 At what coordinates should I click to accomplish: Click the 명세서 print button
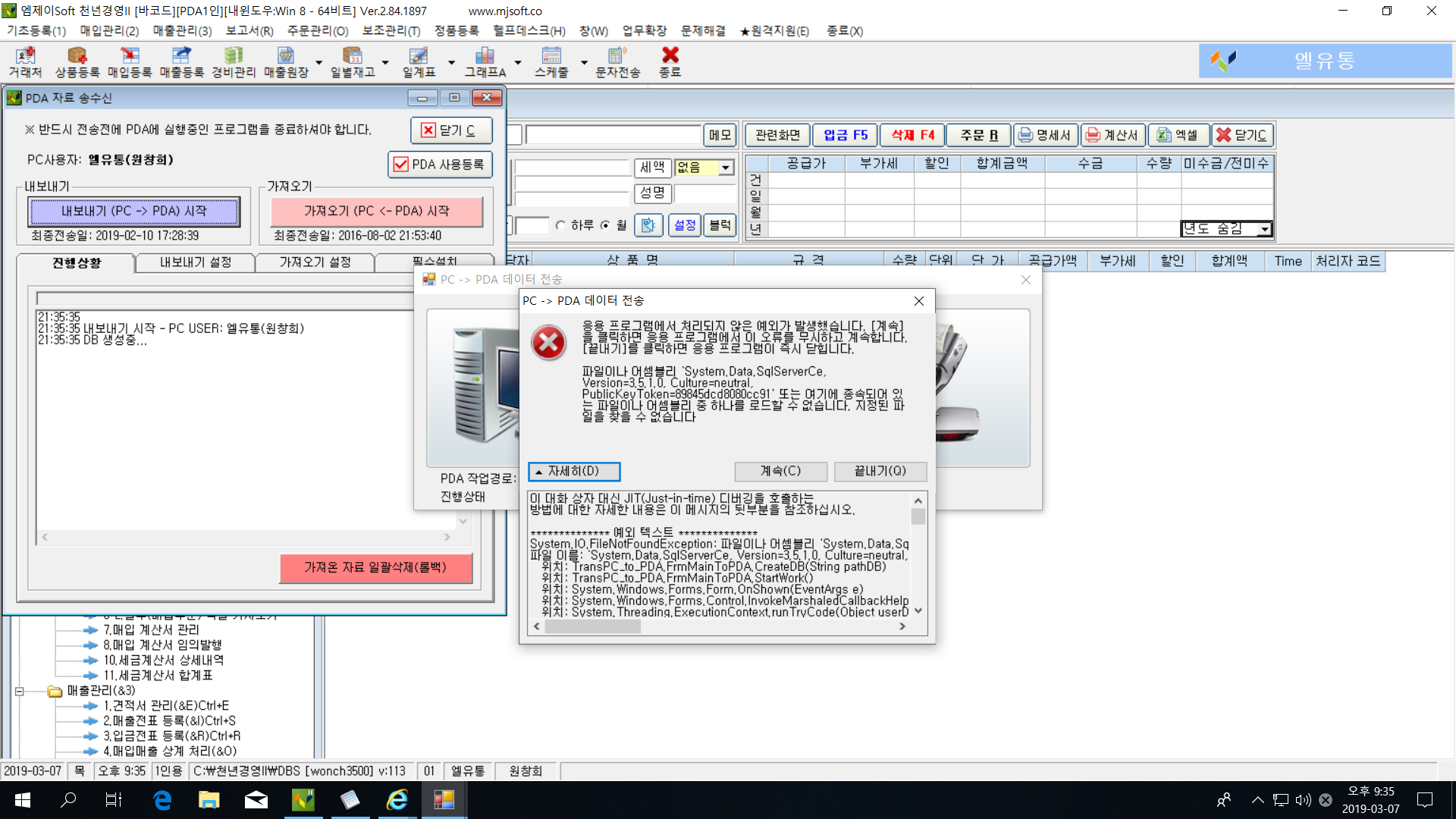(x=1046, y=135)
